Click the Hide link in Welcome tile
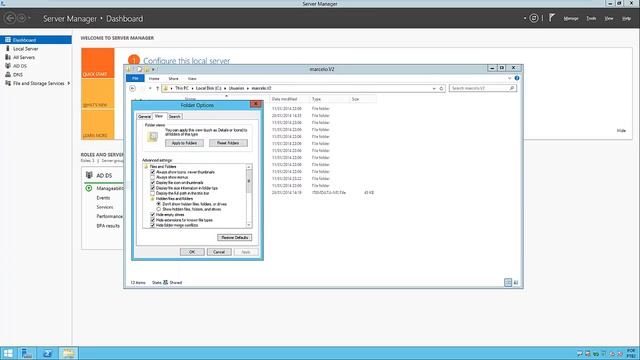 coord(621,131)
